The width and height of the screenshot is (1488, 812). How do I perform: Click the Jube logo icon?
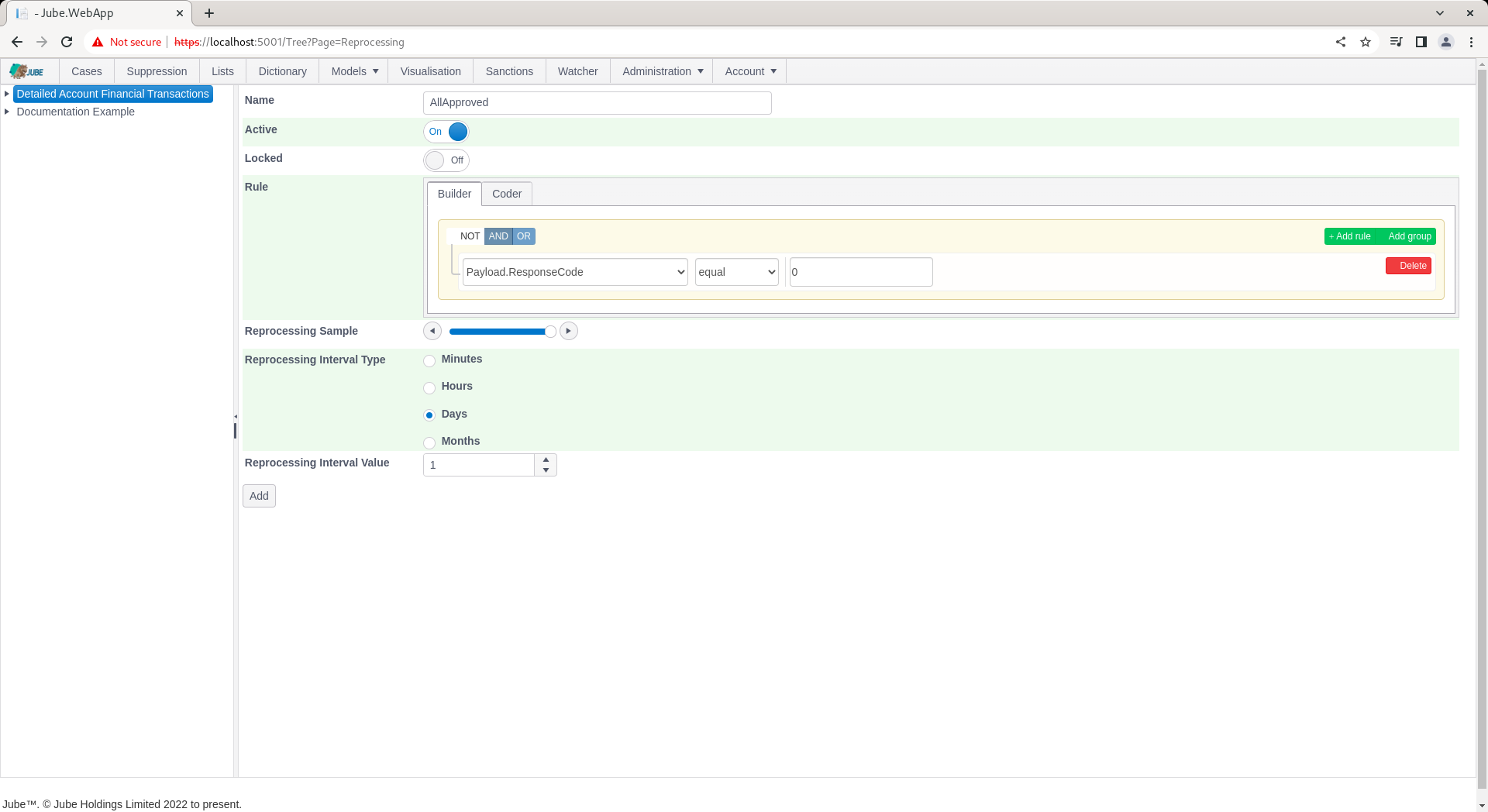[x=26, y=71]
